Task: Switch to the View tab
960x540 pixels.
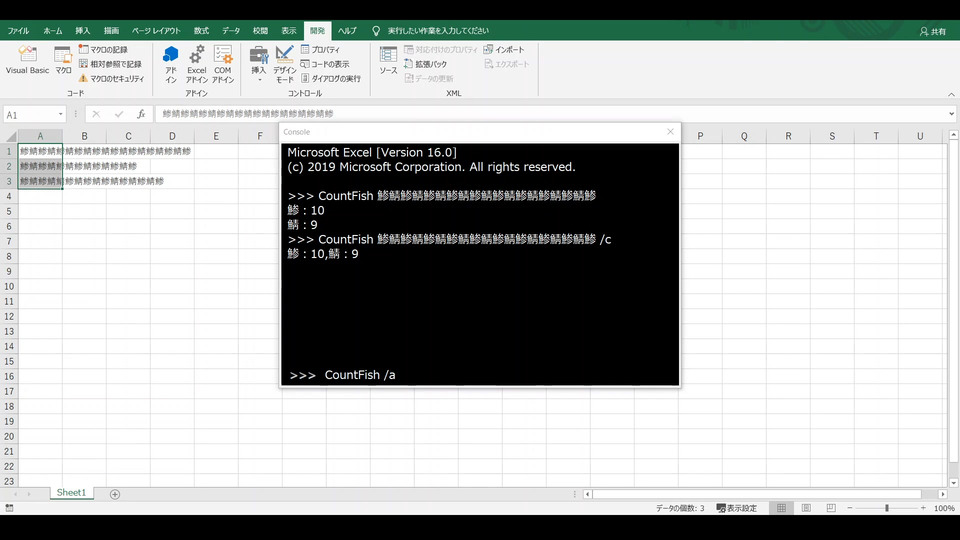Action: point(289,31)
